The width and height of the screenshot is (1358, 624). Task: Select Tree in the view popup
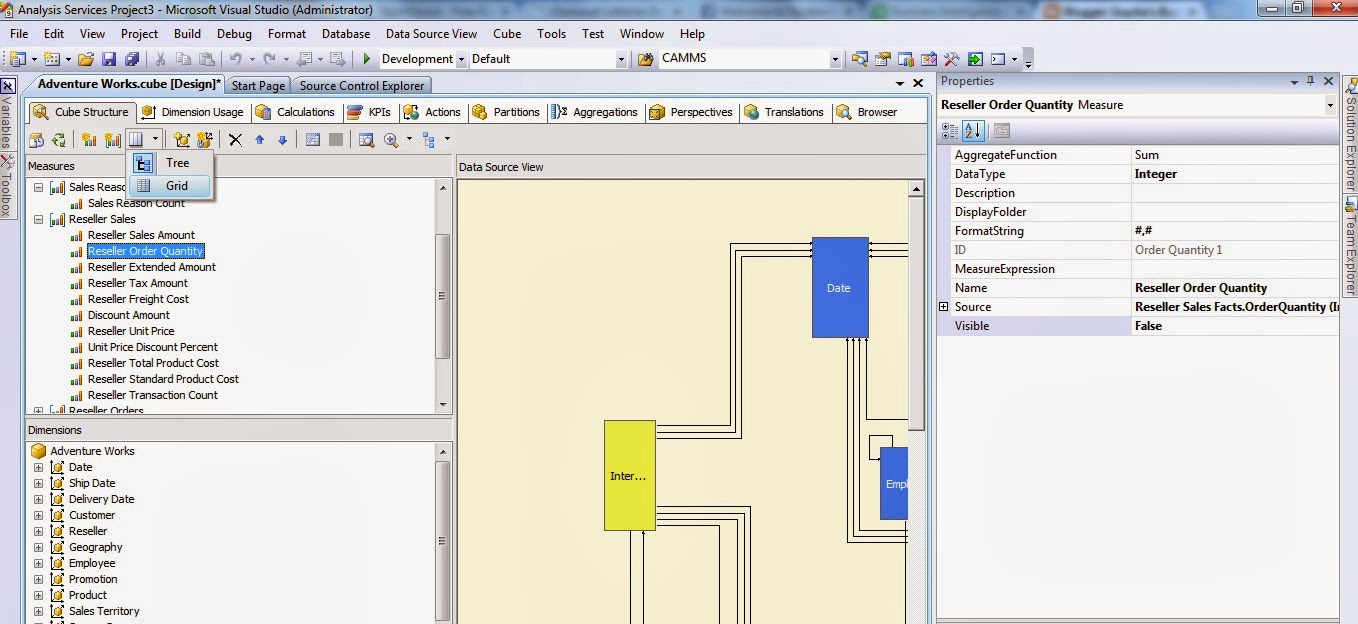click(x=170, y=163)
